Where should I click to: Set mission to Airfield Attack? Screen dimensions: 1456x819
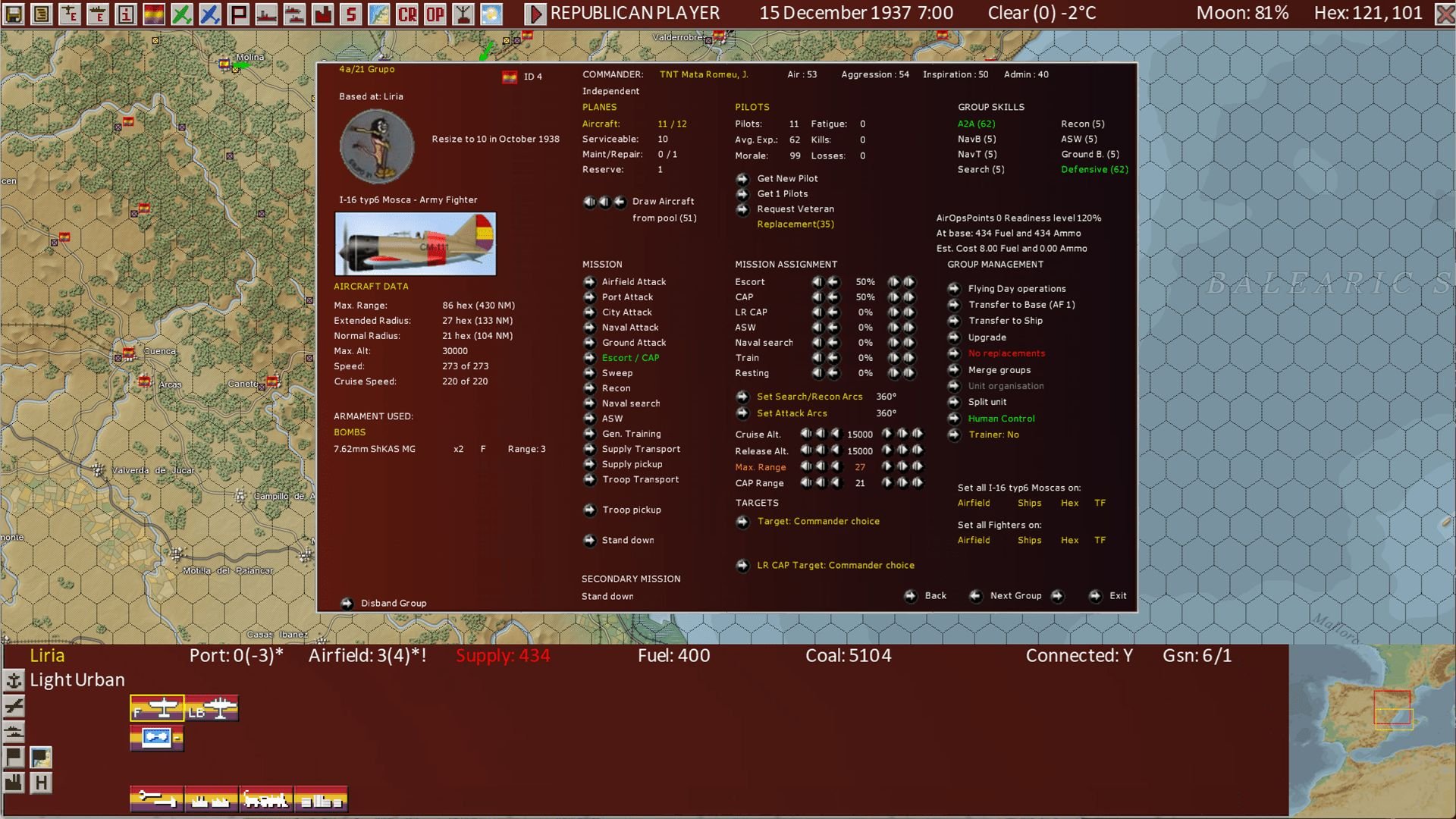(x=633, y=281)
